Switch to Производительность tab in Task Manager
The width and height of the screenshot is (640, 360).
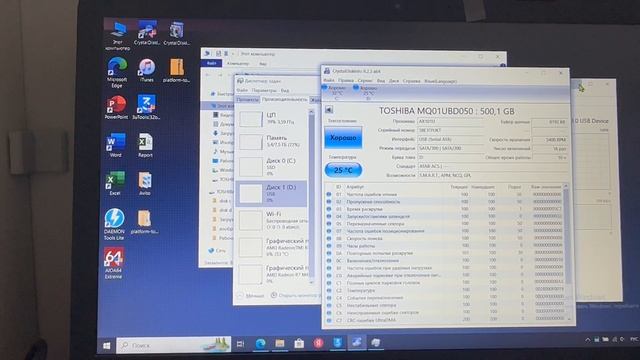point(284,99)
